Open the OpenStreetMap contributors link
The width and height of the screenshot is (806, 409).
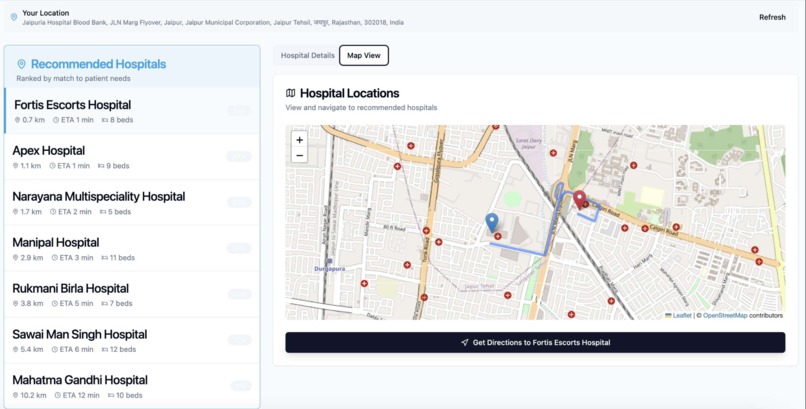coord(725,315)
